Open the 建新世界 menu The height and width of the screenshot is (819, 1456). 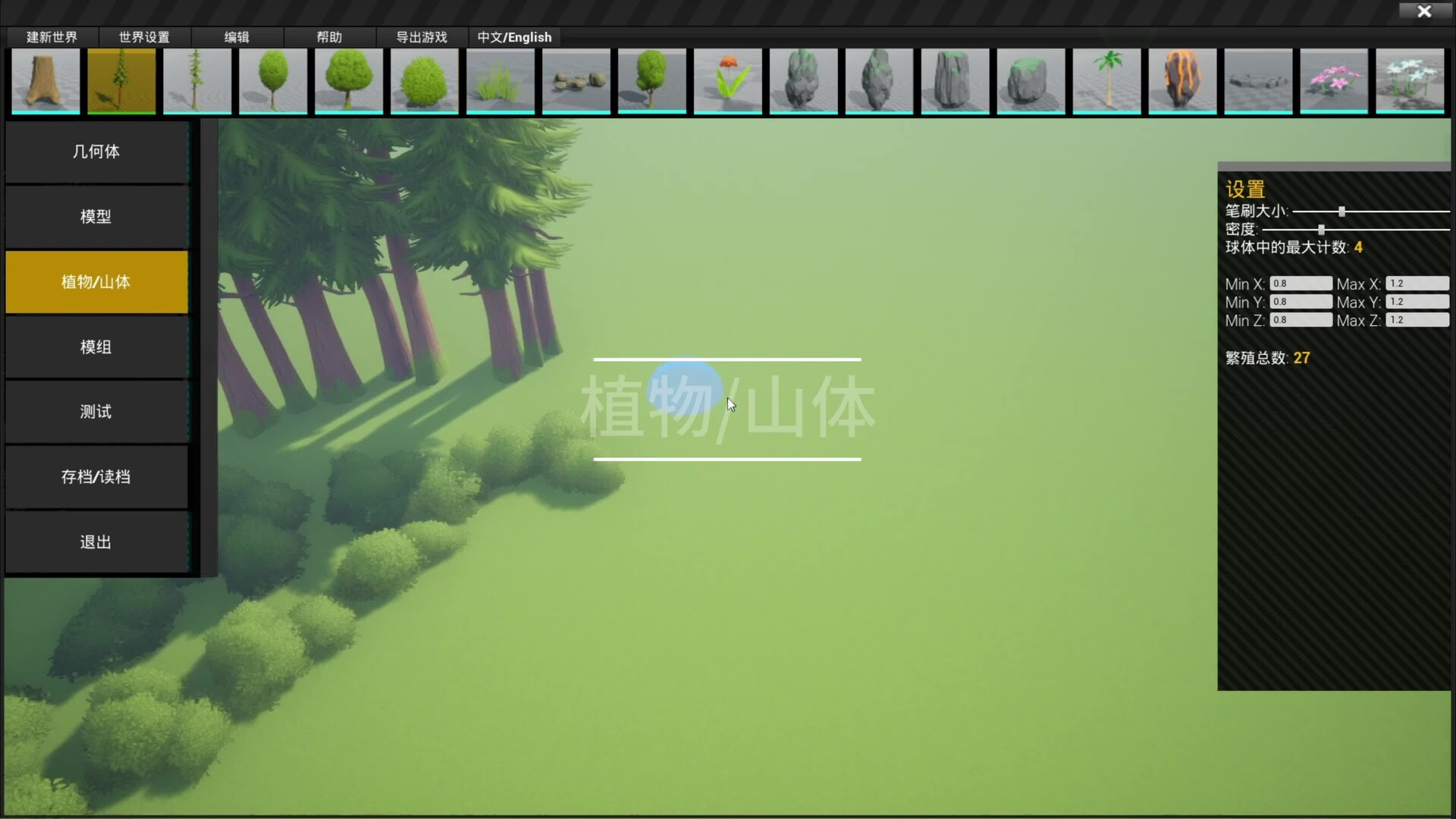pos(52,37)
